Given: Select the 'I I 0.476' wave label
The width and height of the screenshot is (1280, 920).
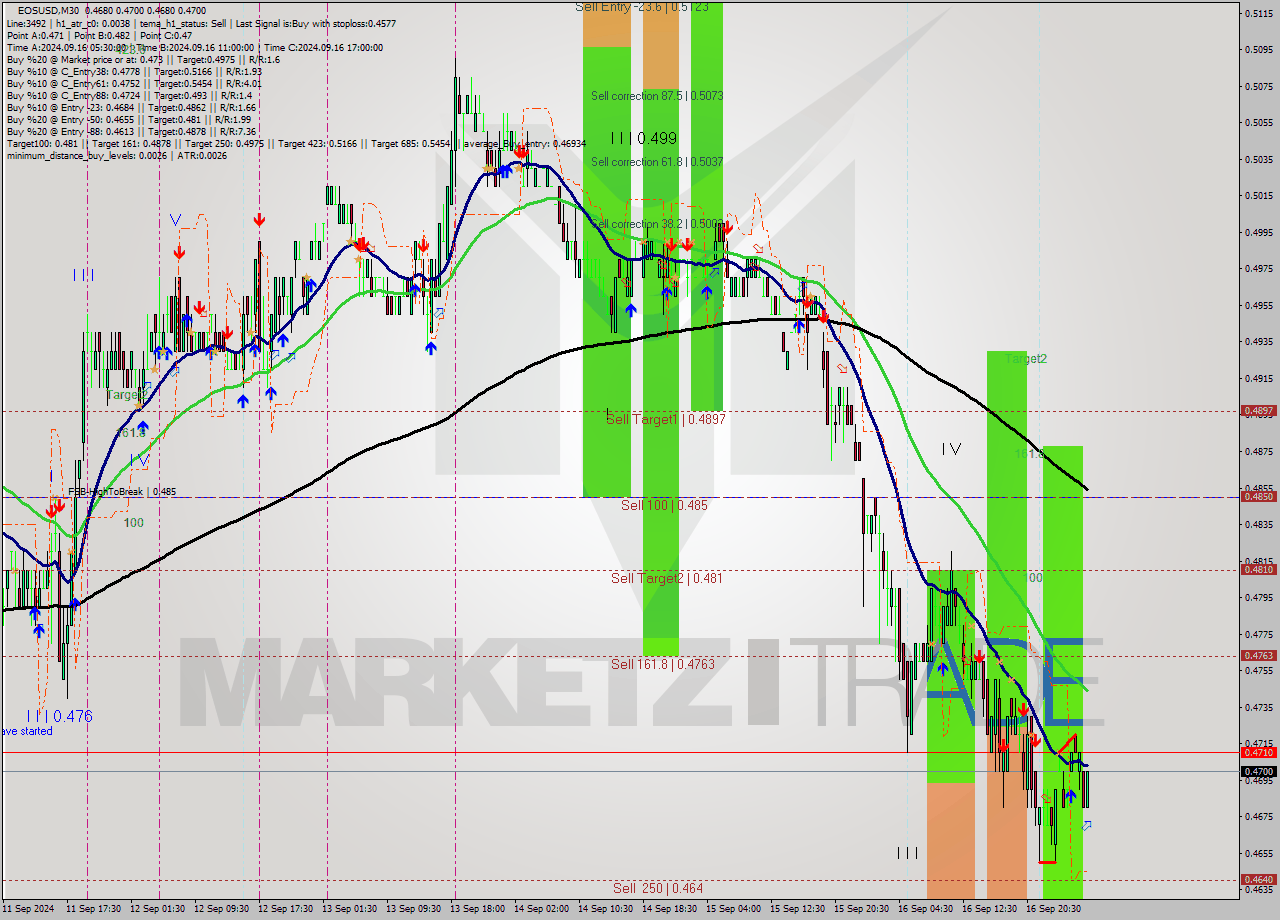Looking at the screenshot, I should click(59, 716).
